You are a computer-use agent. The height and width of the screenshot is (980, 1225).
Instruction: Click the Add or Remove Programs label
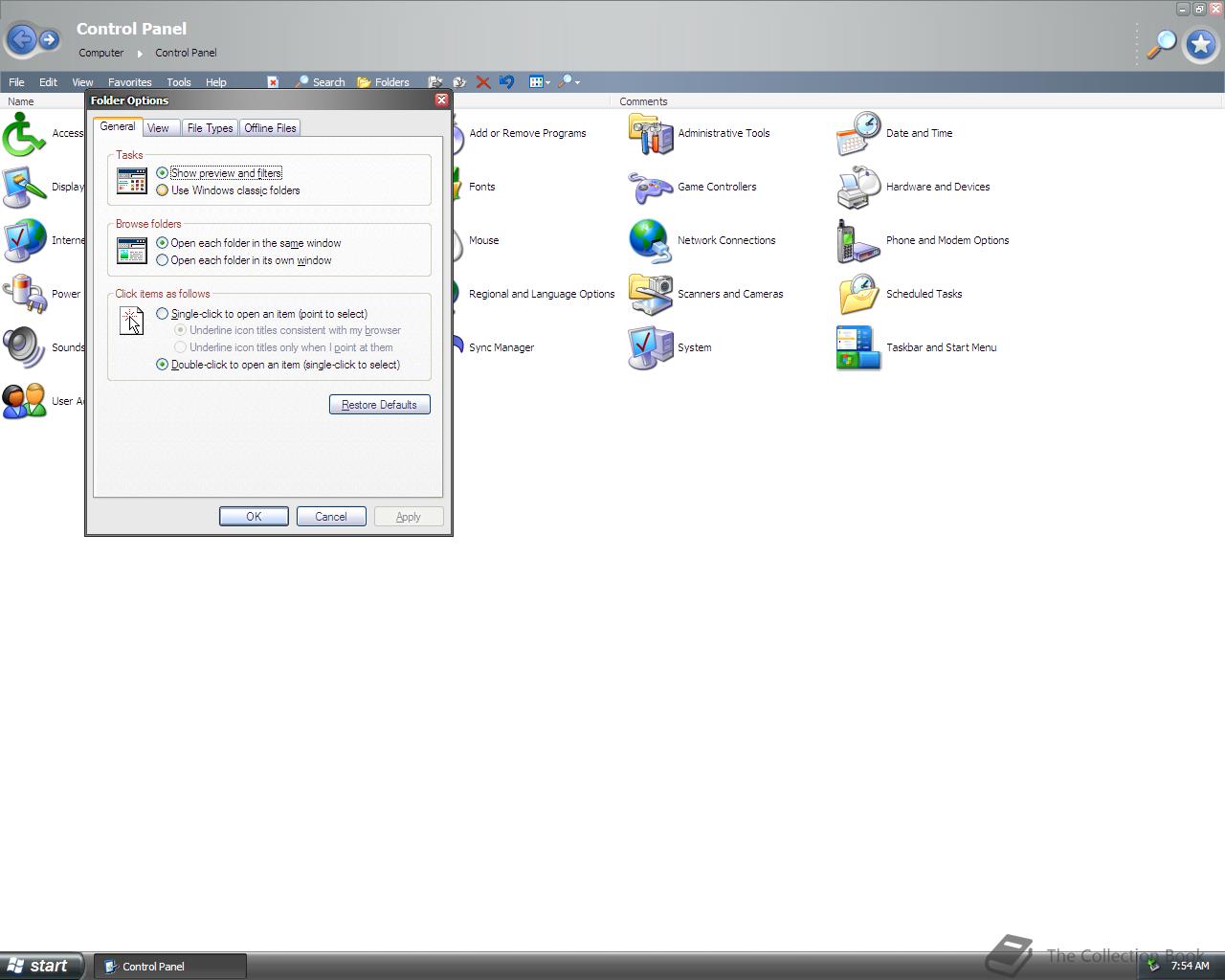click(x=527, y=133)
